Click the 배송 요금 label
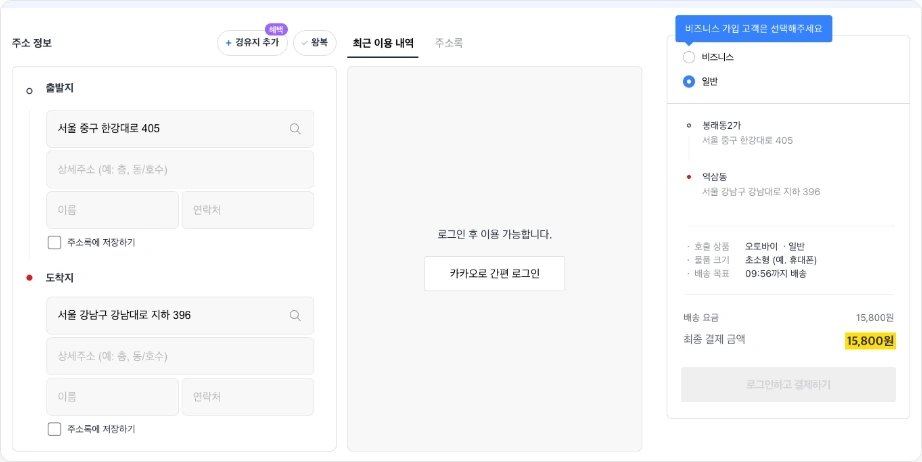Image resolution: width=922 pixels, height=462 pixels. tap(701, 318)
